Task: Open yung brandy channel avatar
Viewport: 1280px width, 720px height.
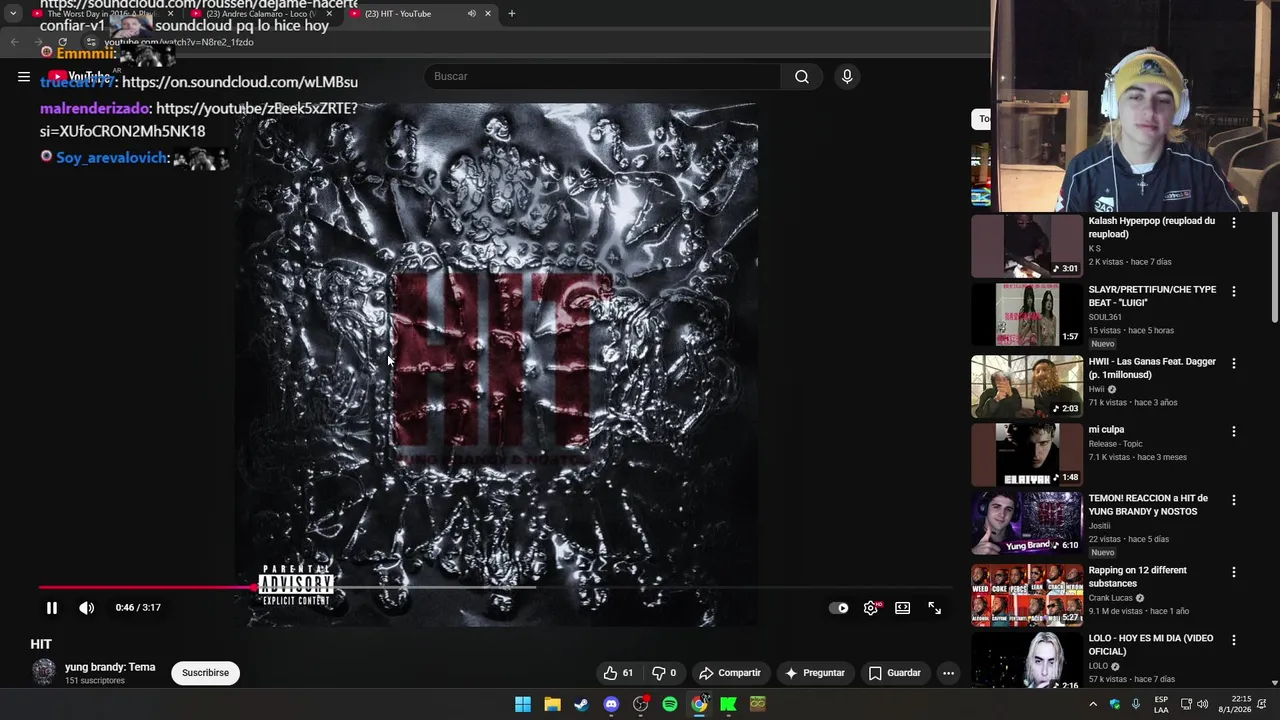Action: (x=44, y=672)
